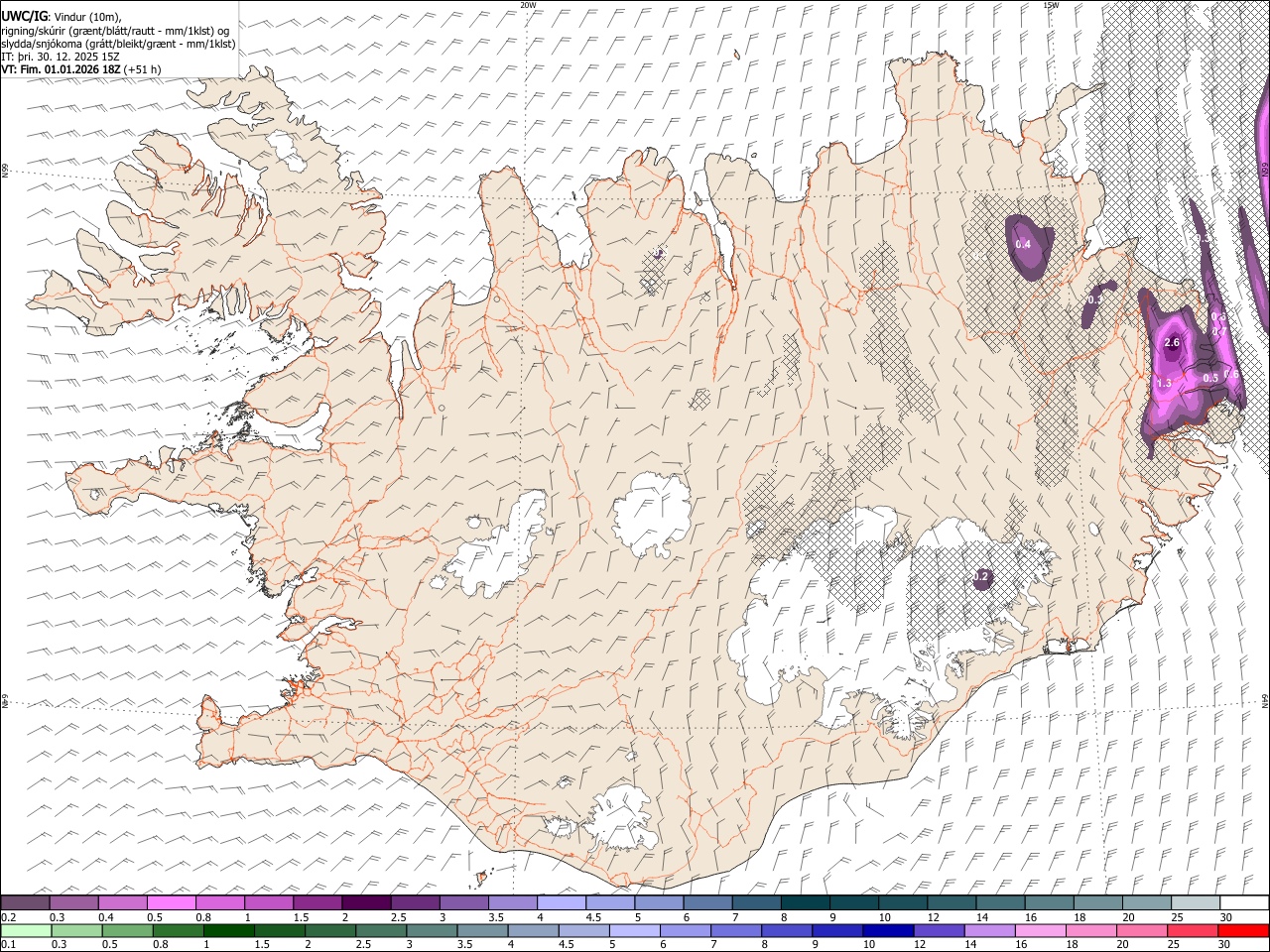
Task: Pick the lower legend swatch between 0.5 and 0.8
Action: click(127, 930)
